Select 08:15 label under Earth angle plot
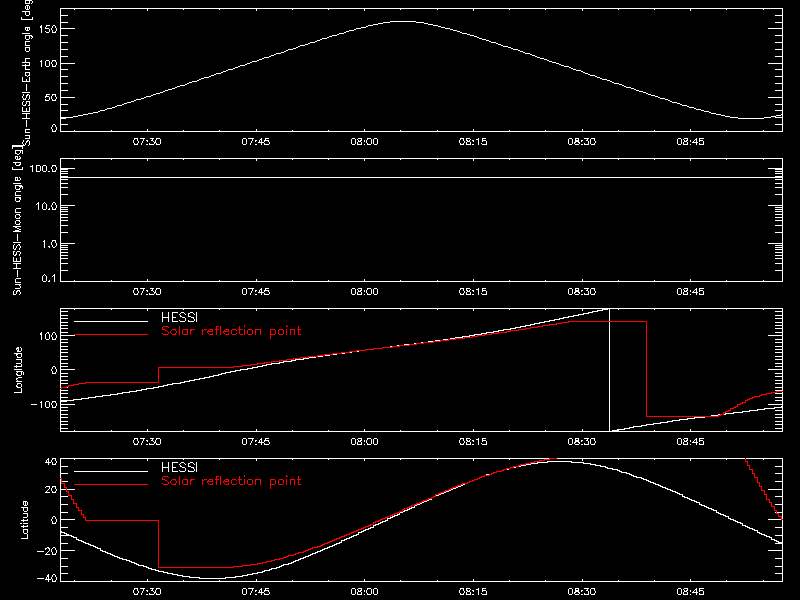The height and width of the screenshot is (600, 800). point(473,142)
